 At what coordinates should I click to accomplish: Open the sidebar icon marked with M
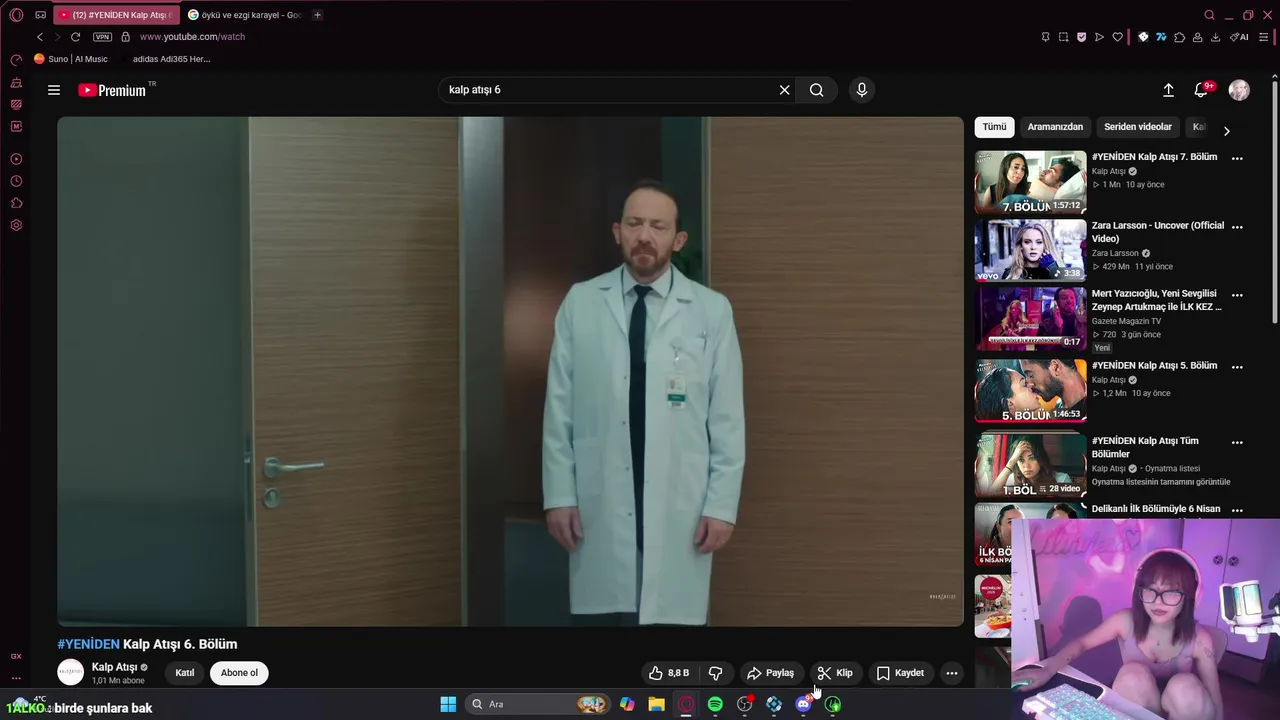(x=16, y=126)
